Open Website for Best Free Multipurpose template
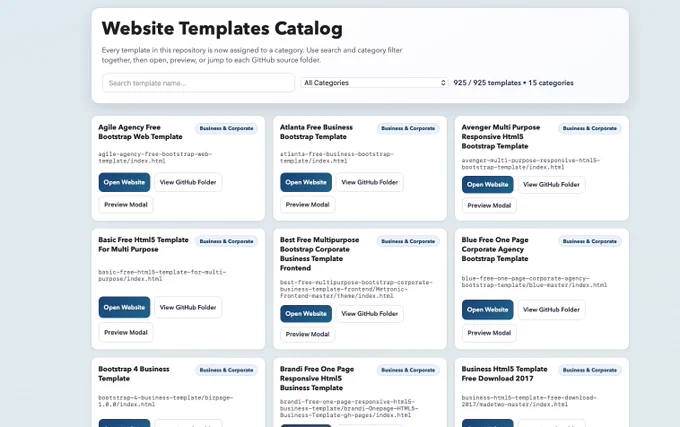The image size is (680, 427). (306, 314)
